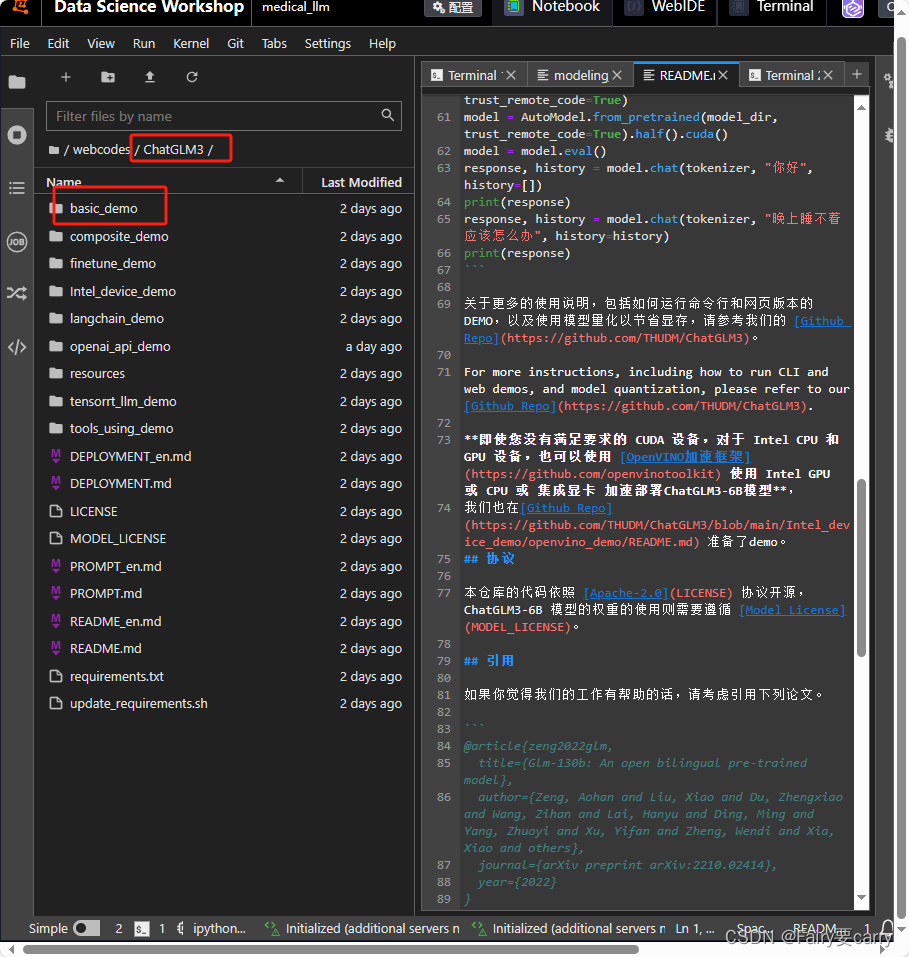Sort files by Name column arrow
The image size is (909, 957).
point(280,181)
